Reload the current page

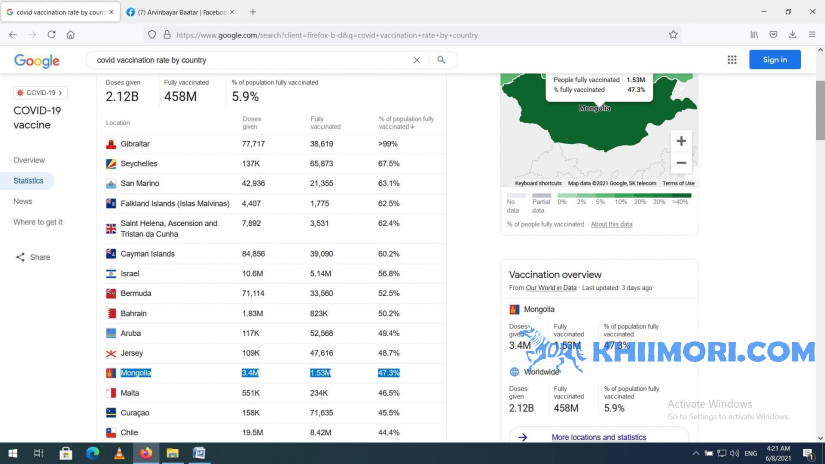(x=51, y=35)
